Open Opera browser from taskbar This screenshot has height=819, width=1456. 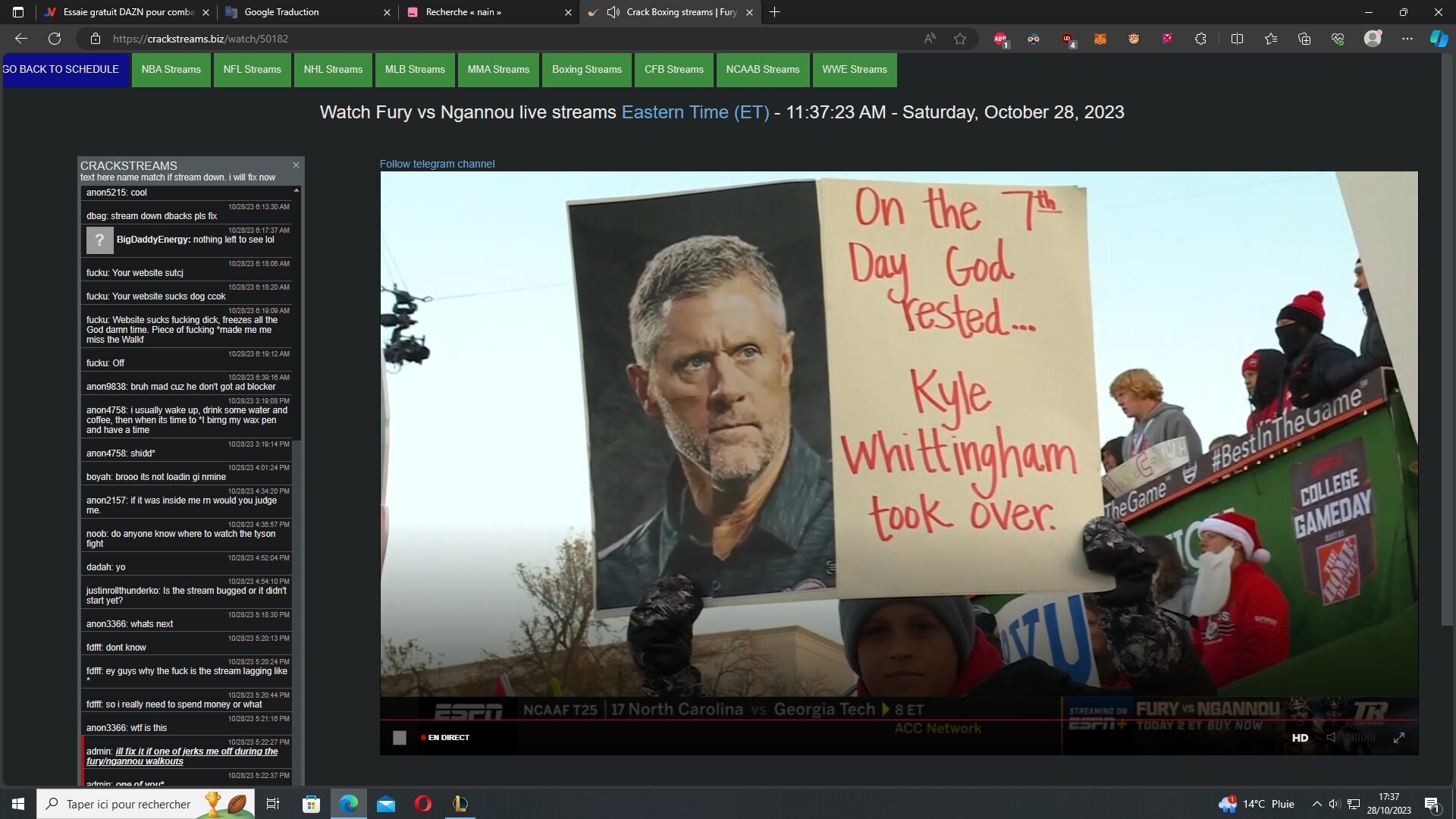tap(423, 804)
